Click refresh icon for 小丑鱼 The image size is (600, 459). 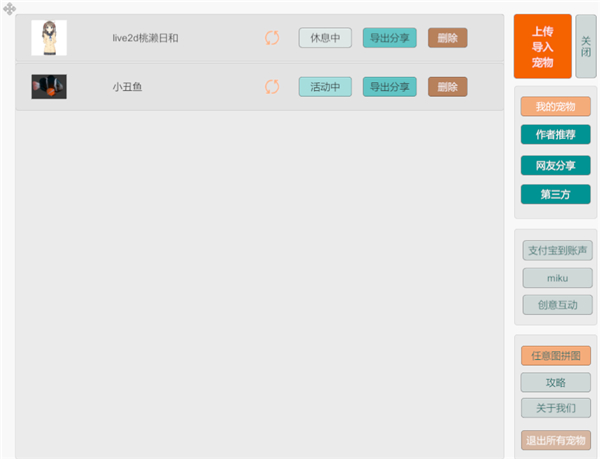(272, 87)
